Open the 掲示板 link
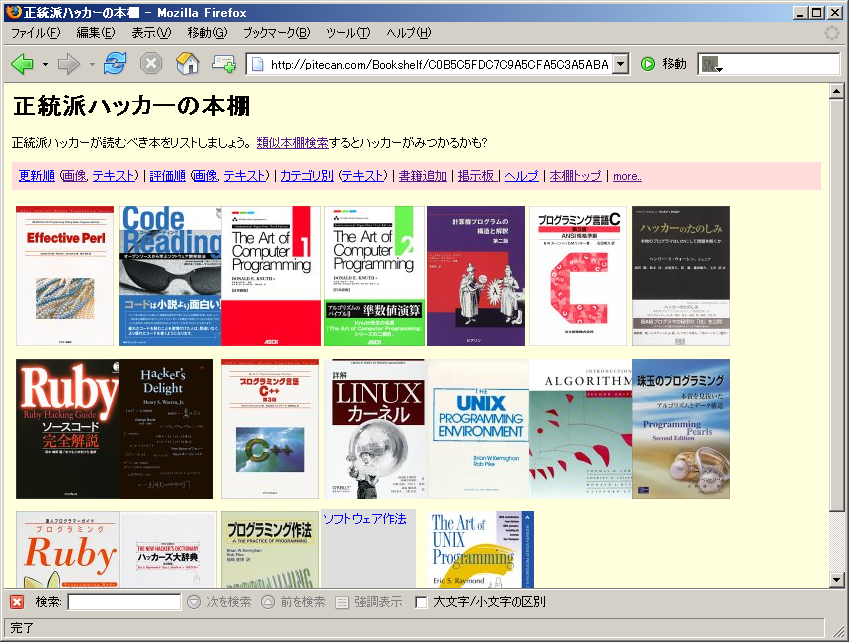The image size is (849, 642). [476, 176]
